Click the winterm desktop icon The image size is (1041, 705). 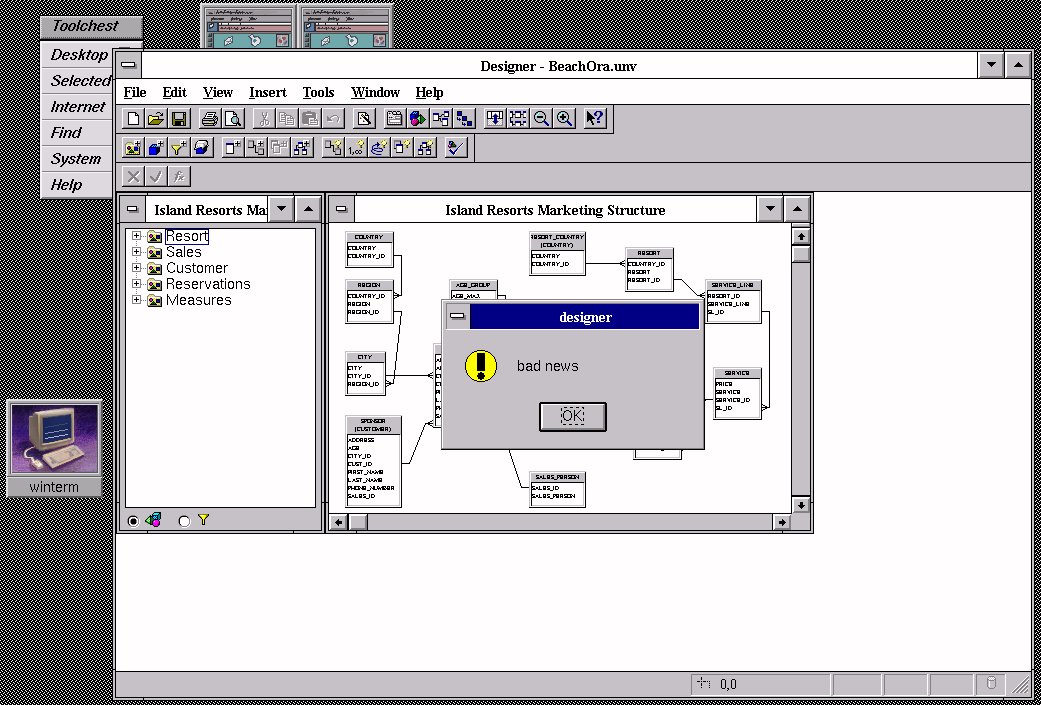tap(54, 440)
